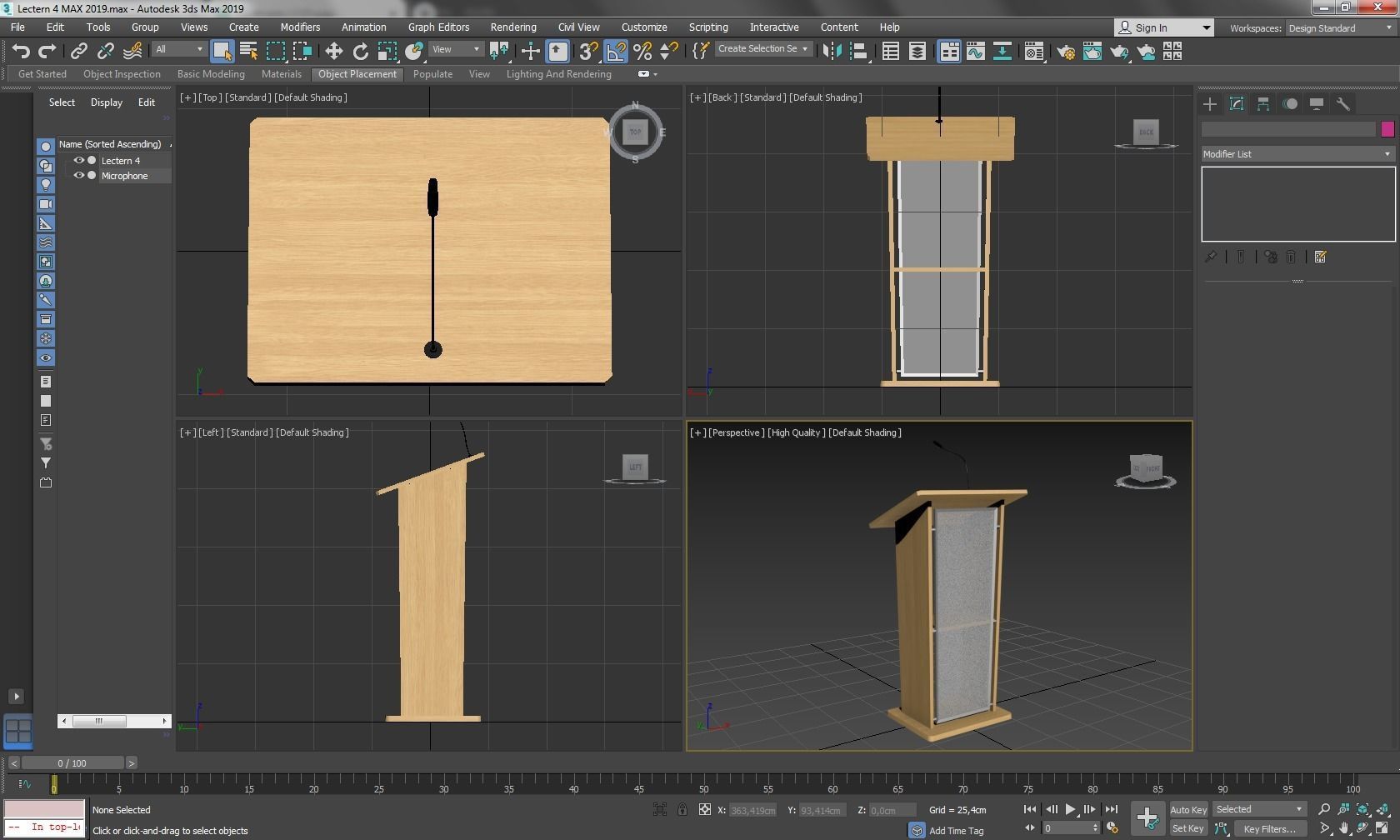Click the time slider at 0 / 100
This screenshot has width=1400, height=840.
tap(72, 763)
